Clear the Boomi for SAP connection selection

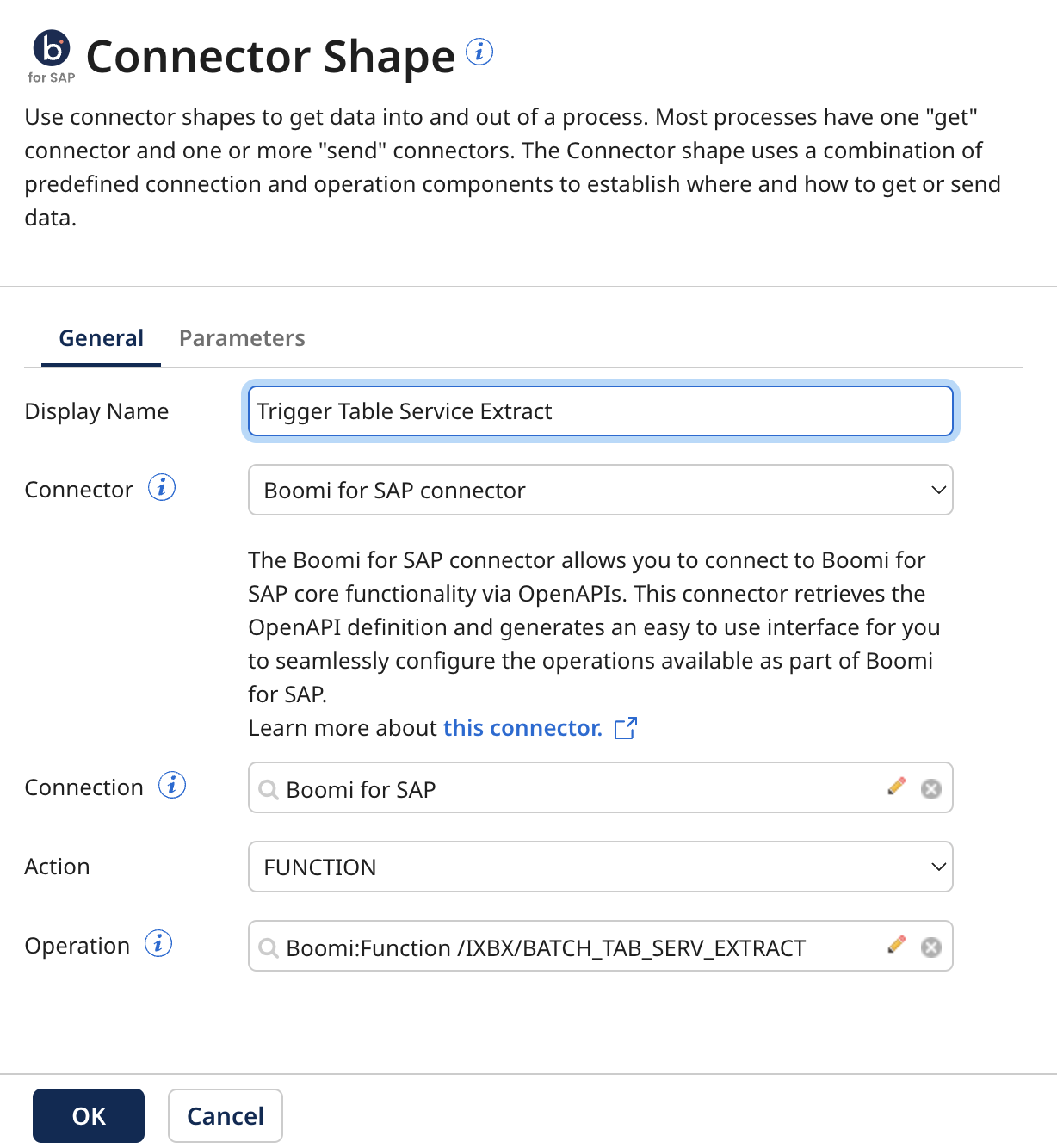[930, 788]
